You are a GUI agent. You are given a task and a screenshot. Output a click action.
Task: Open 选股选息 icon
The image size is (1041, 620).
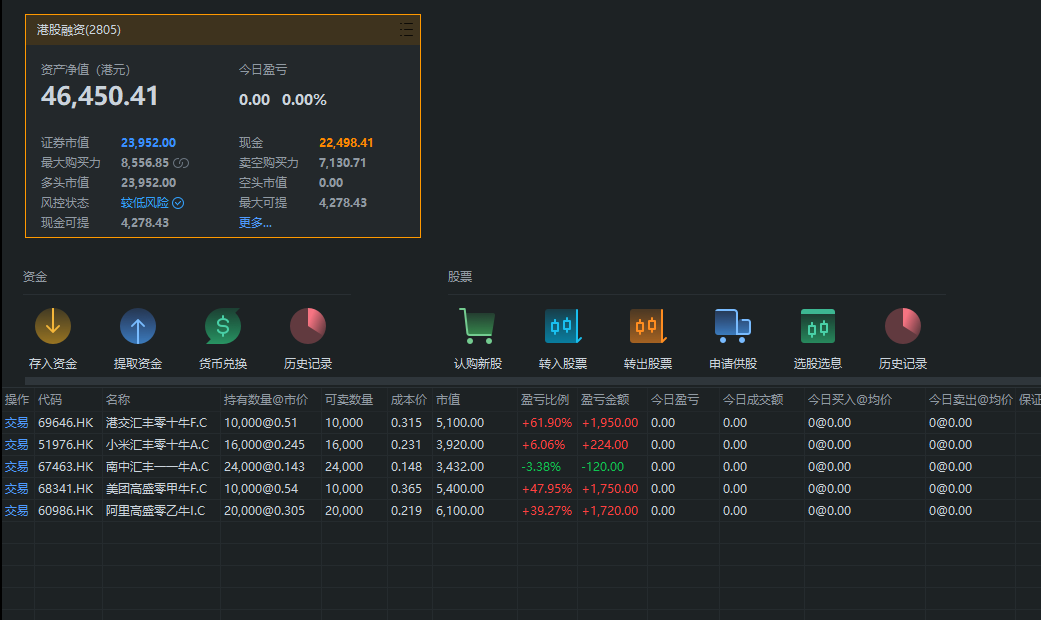pyautogui.click(x=818, y=326)
